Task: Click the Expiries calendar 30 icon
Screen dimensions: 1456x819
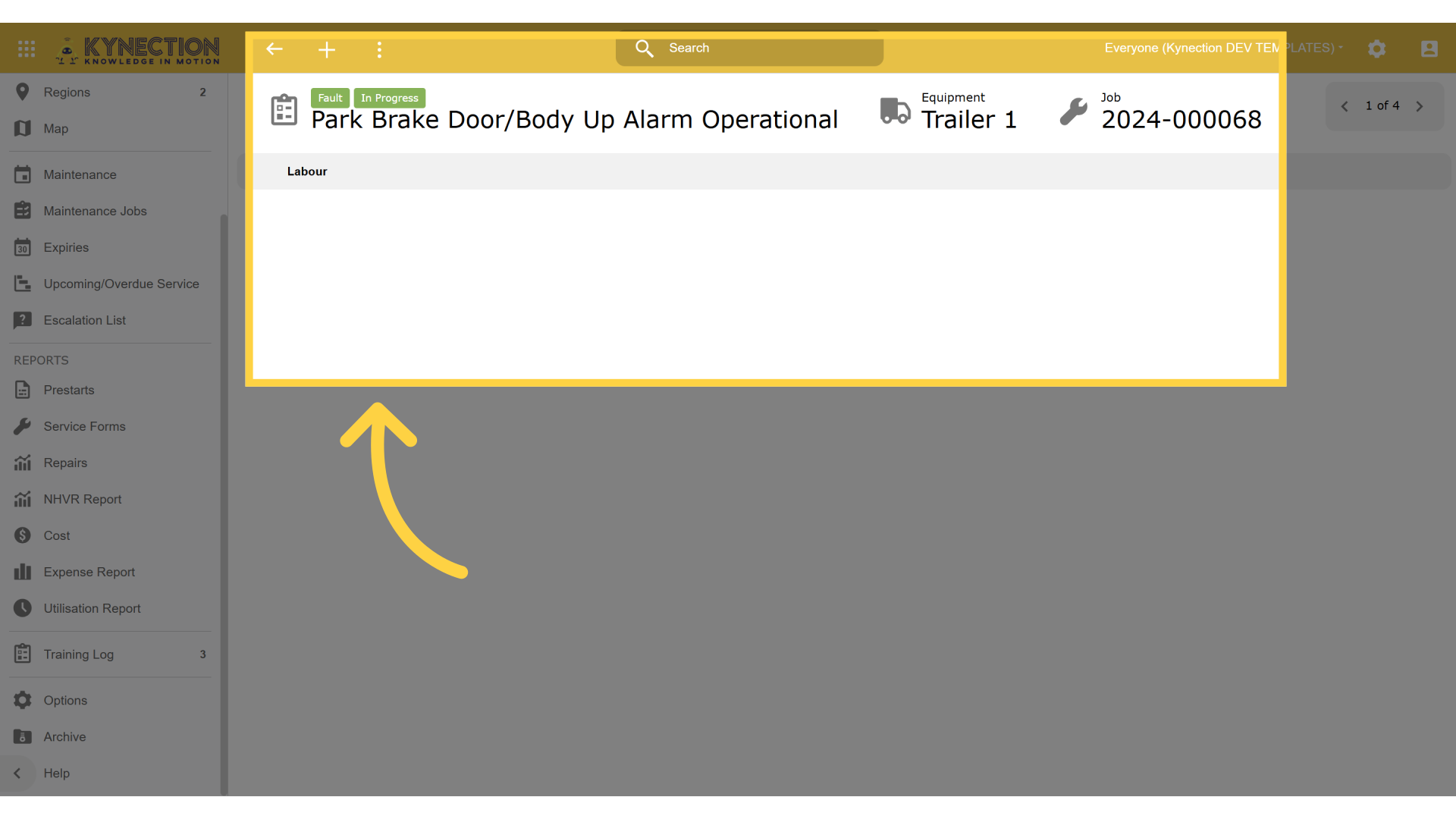Action: click(23, 247)
